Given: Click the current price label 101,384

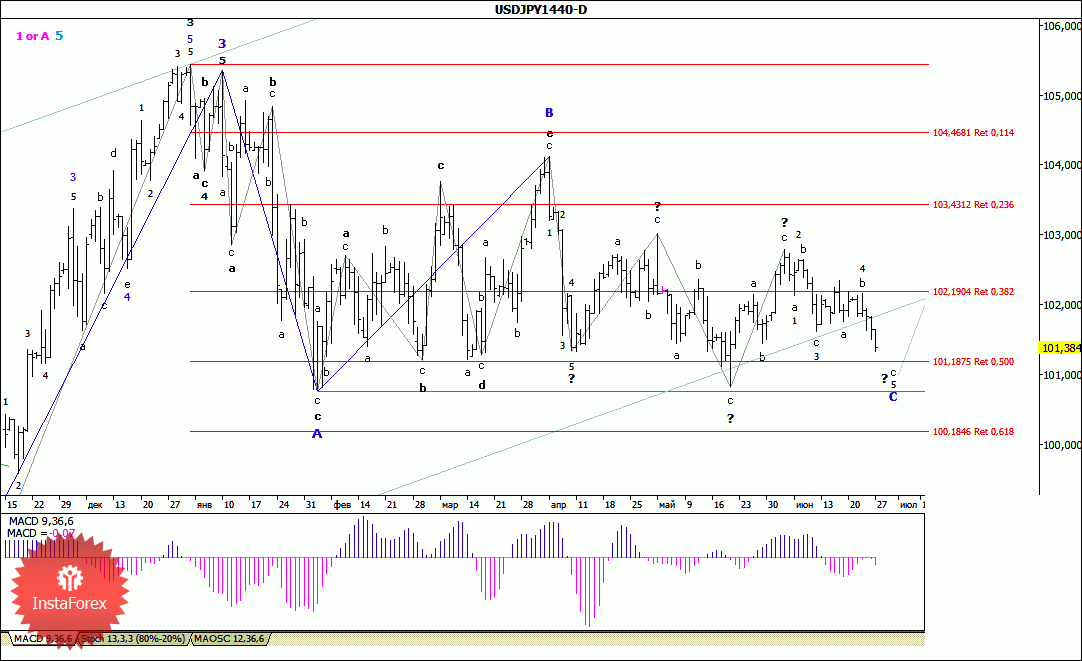Looking at the screenshot, I should [x=1061, y=348].
